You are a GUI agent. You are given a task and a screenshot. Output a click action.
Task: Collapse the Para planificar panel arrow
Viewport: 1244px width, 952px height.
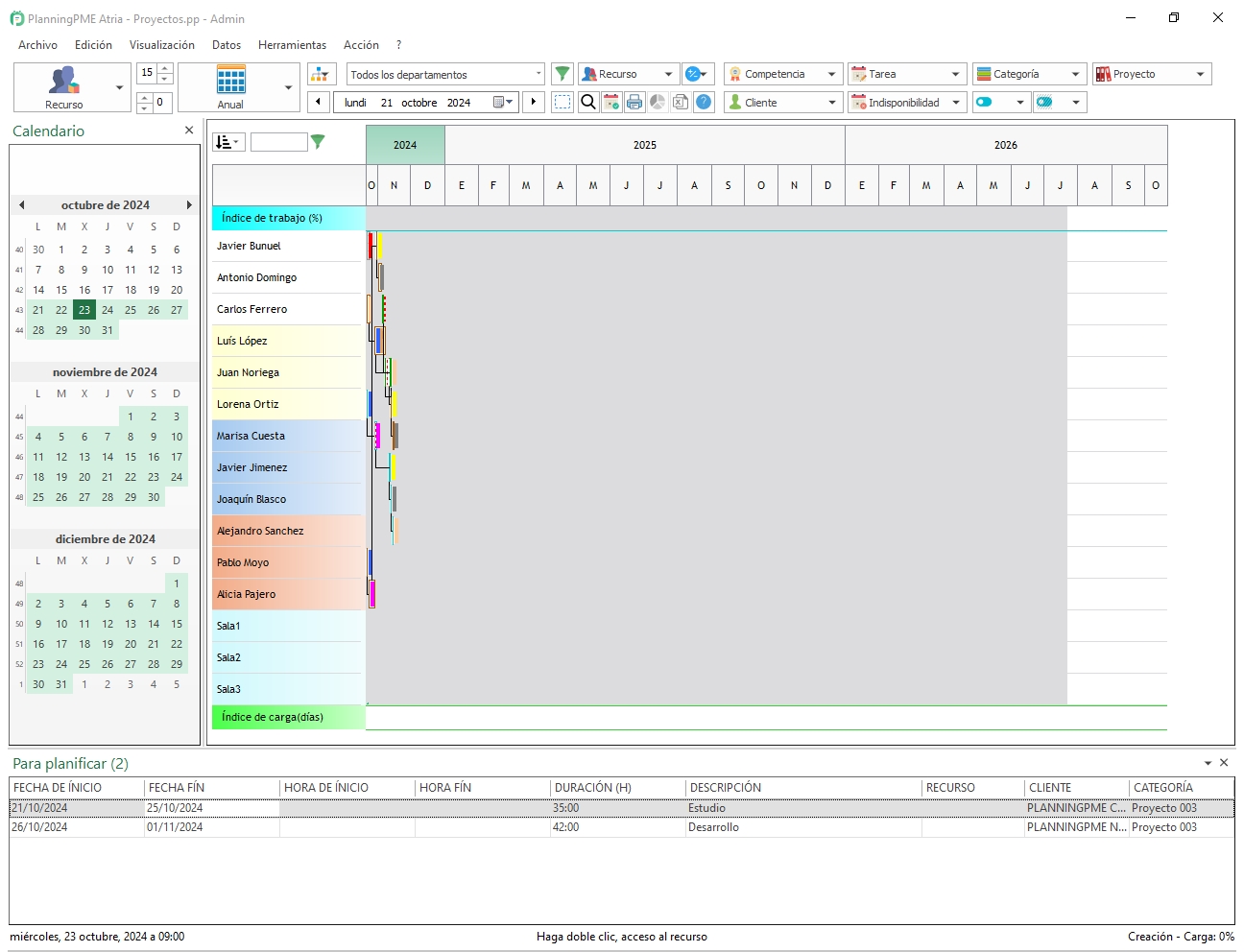click(x=1208, y=763)
